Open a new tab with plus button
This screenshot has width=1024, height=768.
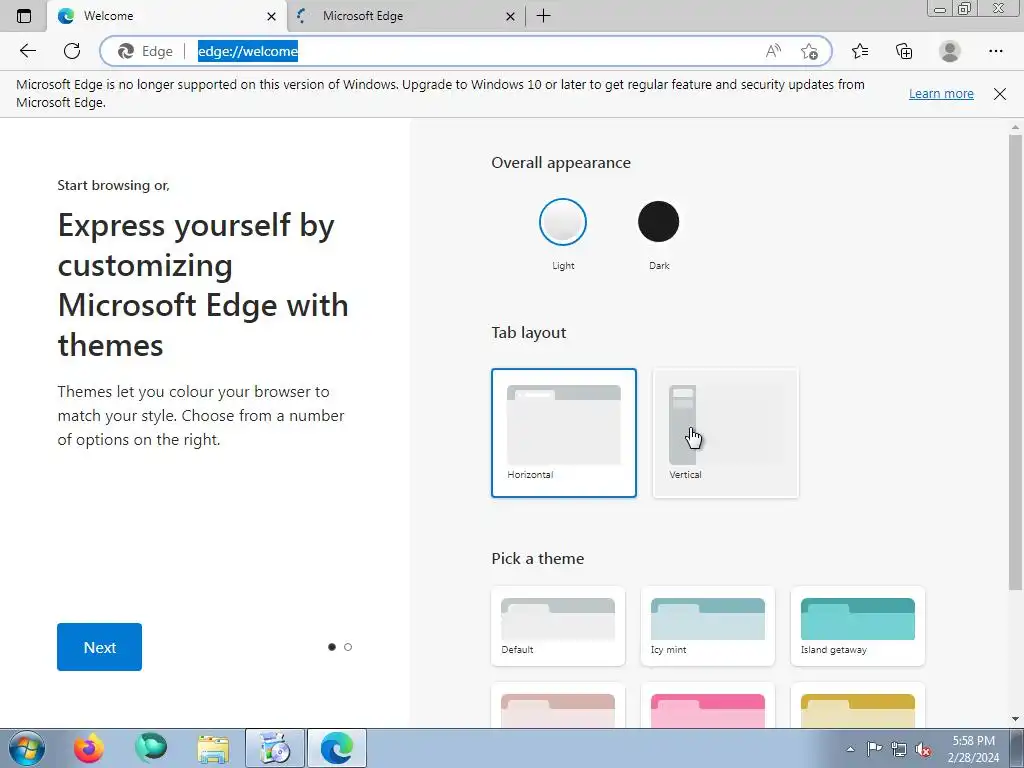pos(543,16)
